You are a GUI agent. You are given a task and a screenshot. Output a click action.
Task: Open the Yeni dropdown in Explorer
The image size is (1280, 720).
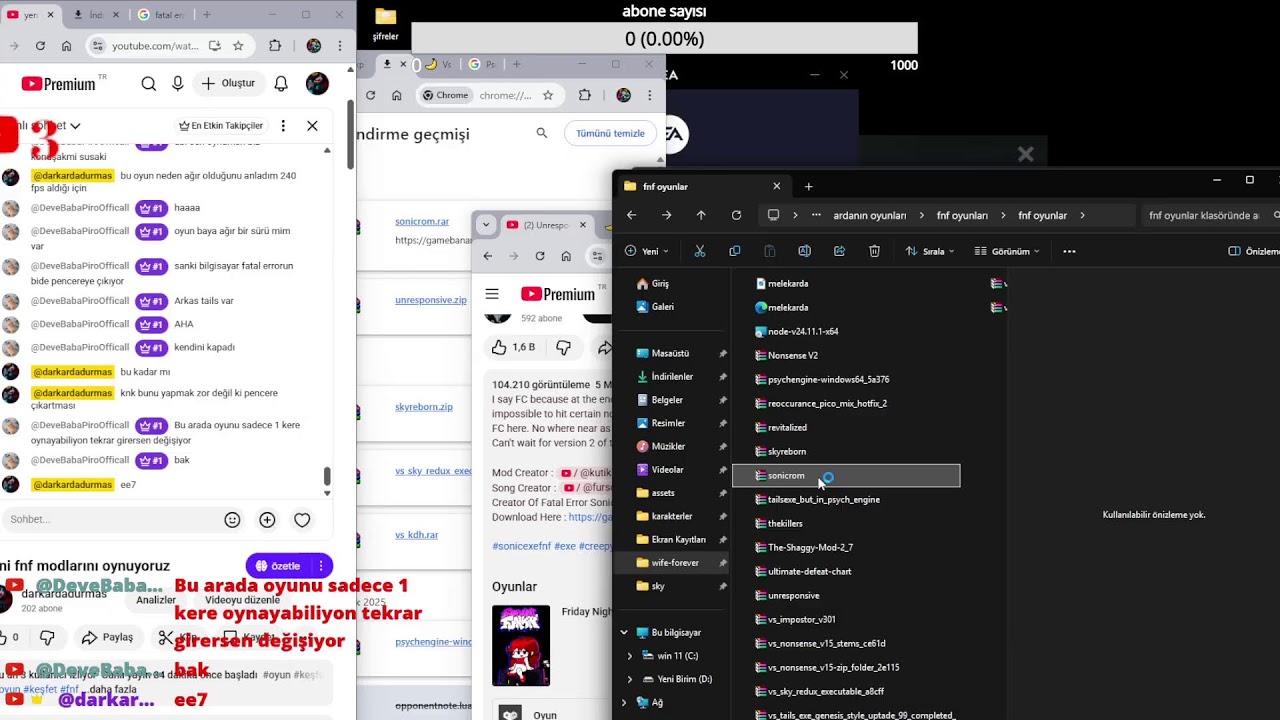pyautogui.click(x=646, y=251)
